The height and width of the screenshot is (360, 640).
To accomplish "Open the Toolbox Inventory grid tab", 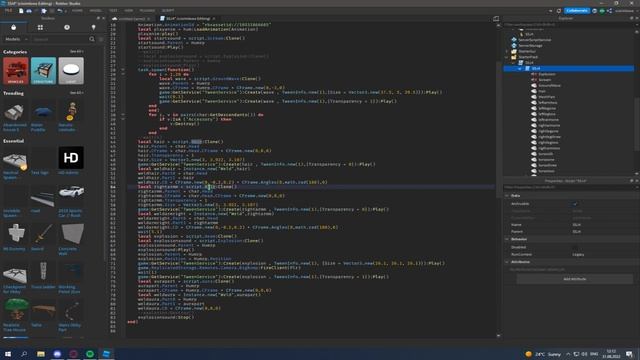I will [40, 27].
